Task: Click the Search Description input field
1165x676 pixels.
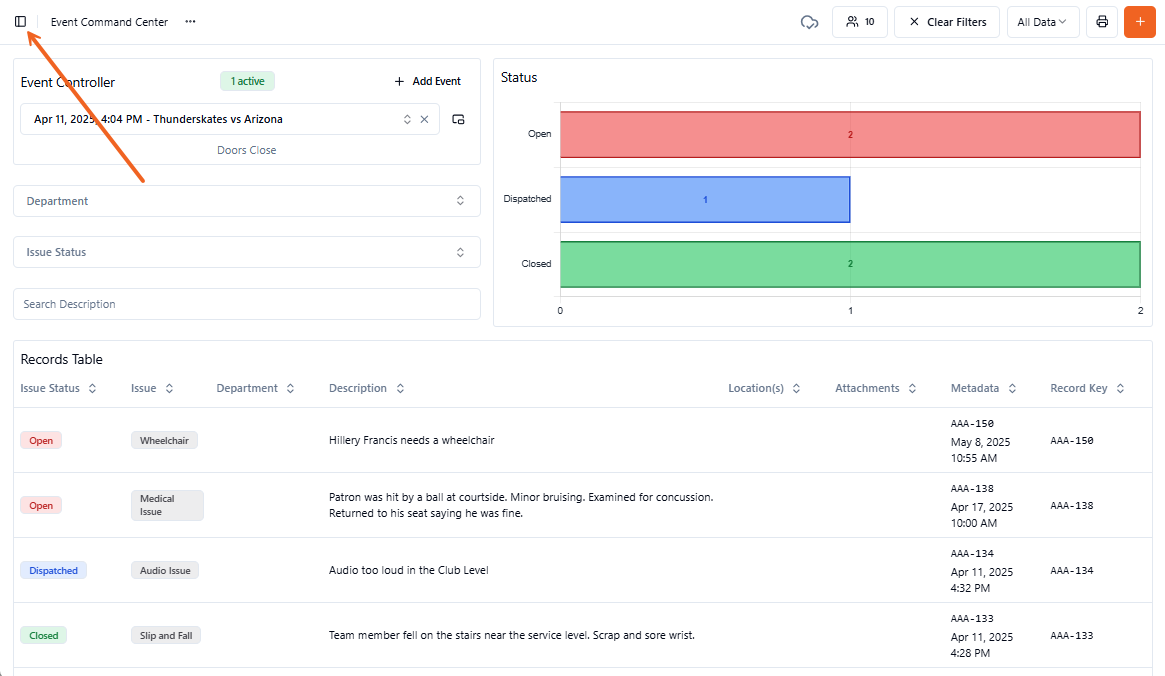Action: click(x=246, y=304)
